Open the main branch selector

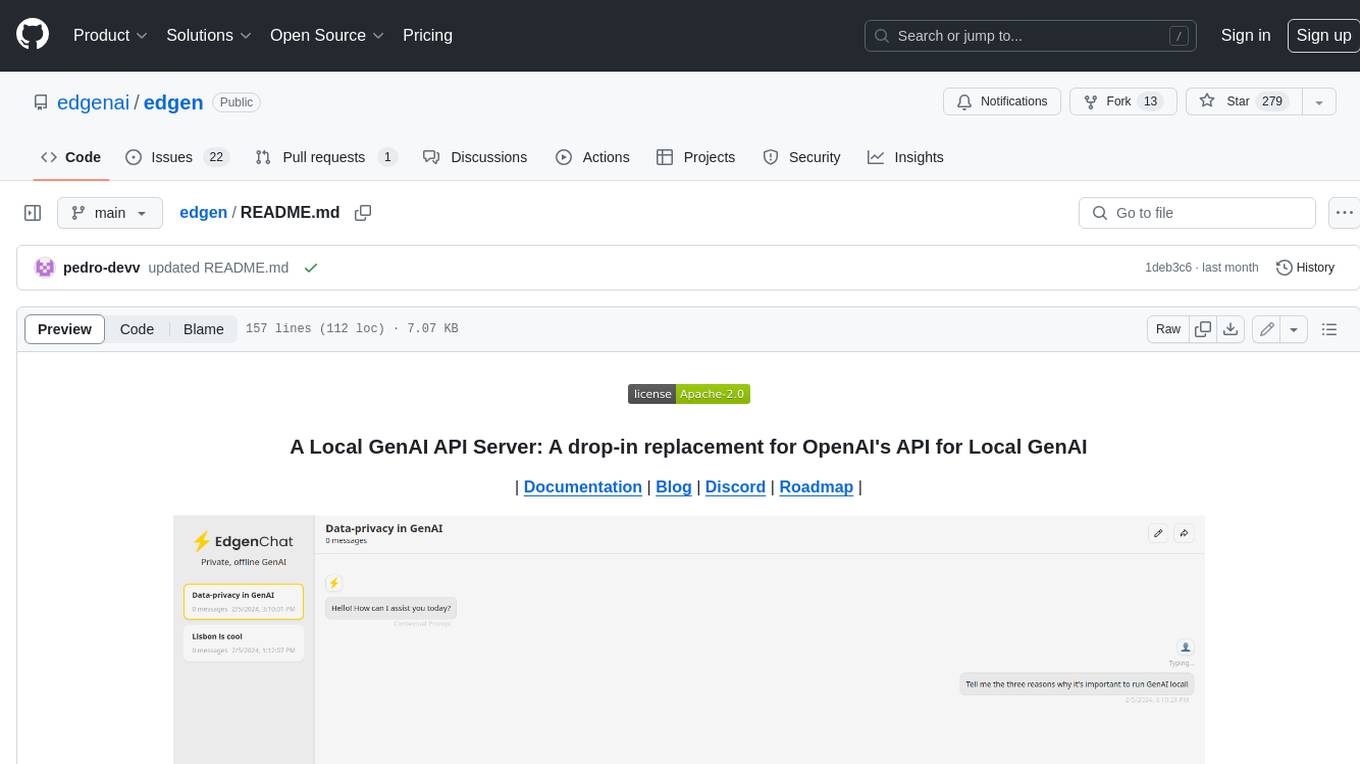109,213
